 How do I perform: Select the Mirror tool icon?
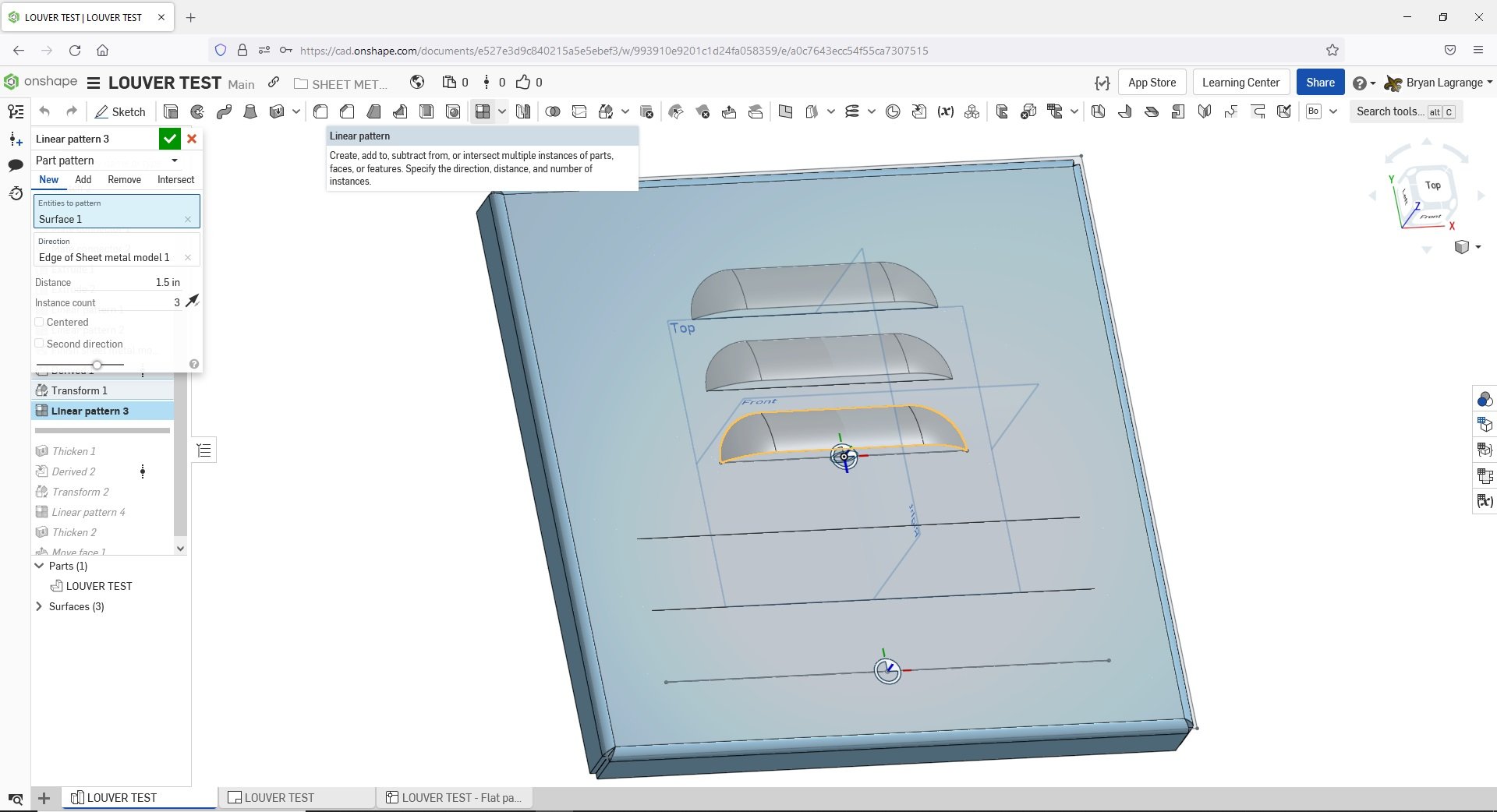coord(523,111)
